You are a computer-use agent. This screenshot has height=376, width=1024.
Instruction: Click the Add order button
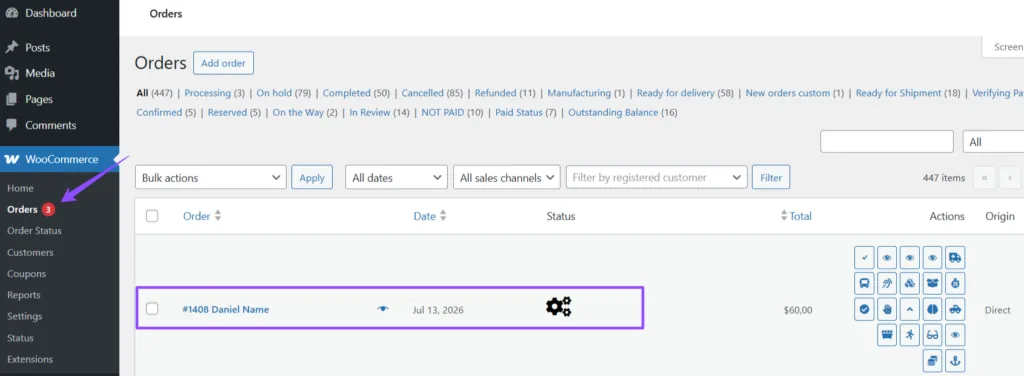coord(223,63)
